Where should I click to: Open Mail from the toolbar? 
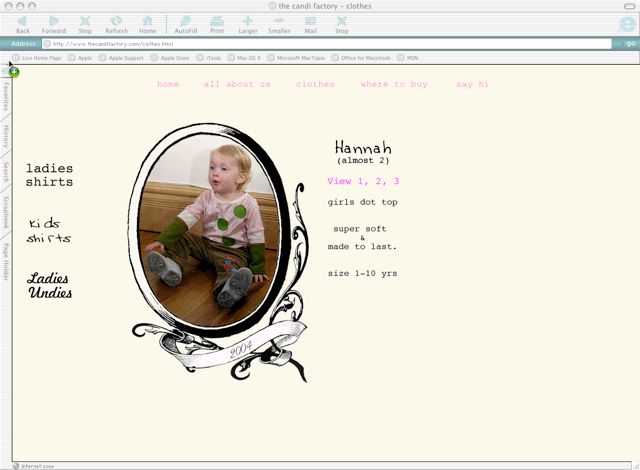(310, 24)
